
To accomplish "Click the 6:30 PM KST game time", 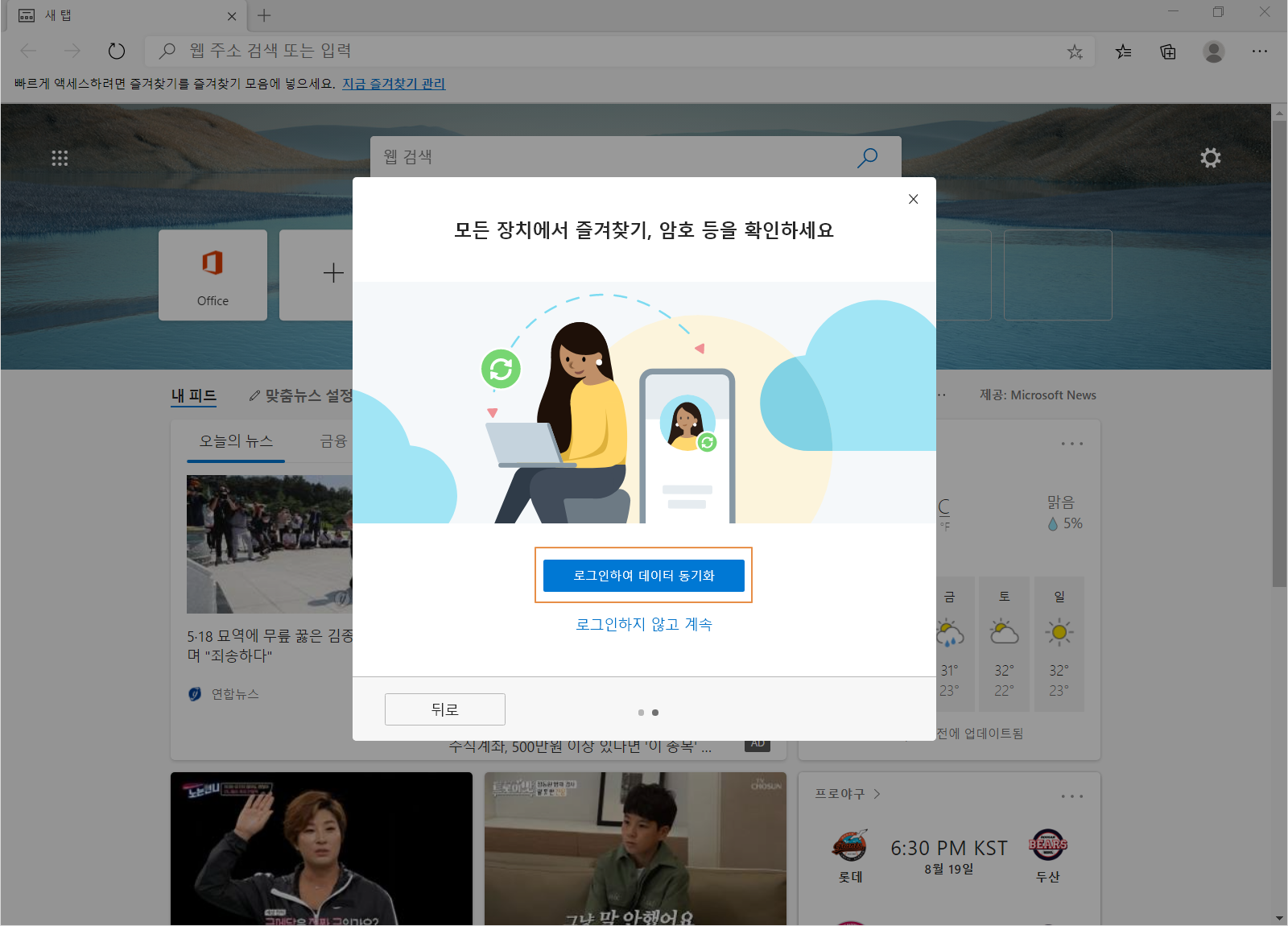I will (x=949, y=849).
